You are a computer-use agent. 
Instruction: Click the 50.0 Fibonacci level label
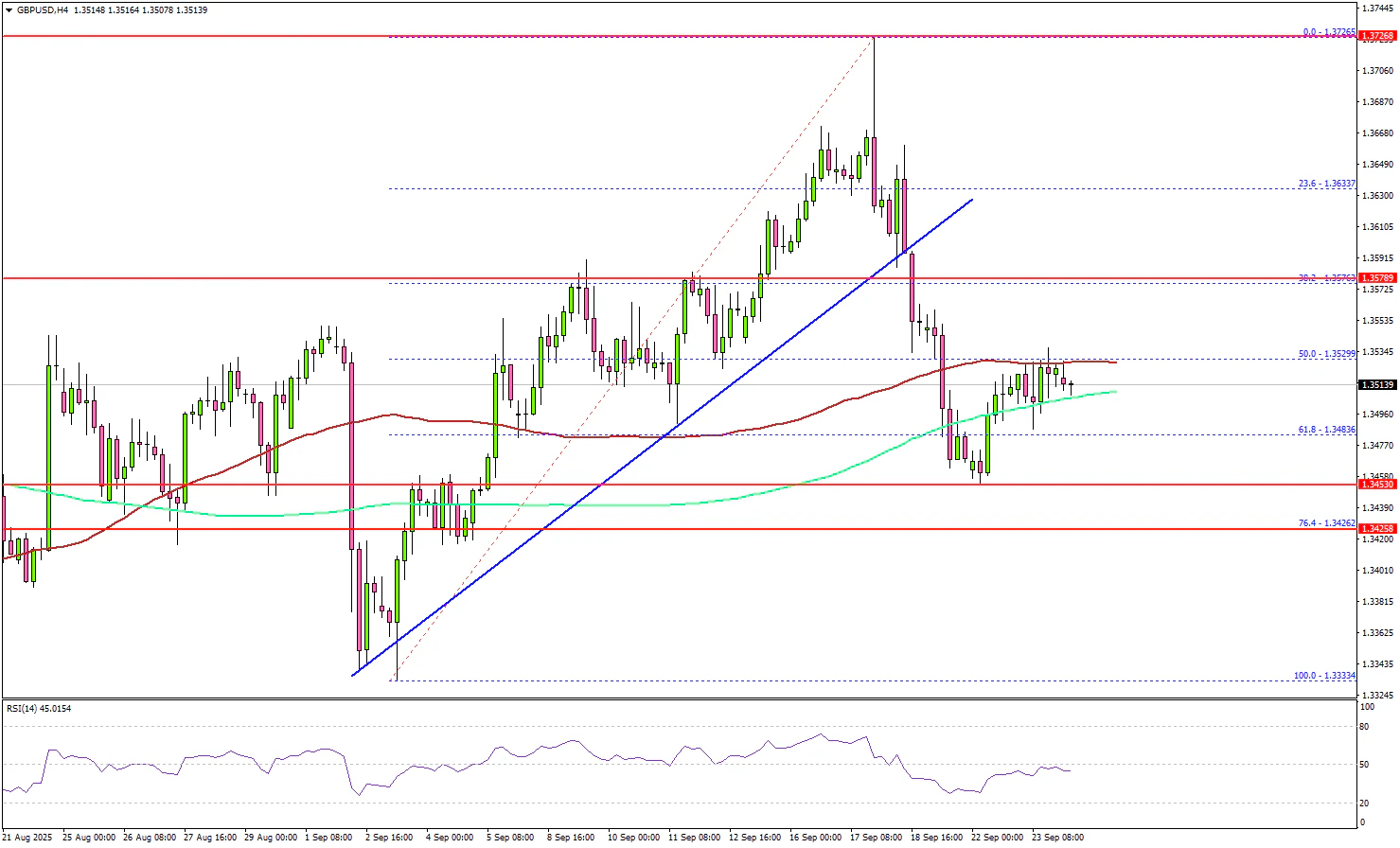click(1326, 353)
